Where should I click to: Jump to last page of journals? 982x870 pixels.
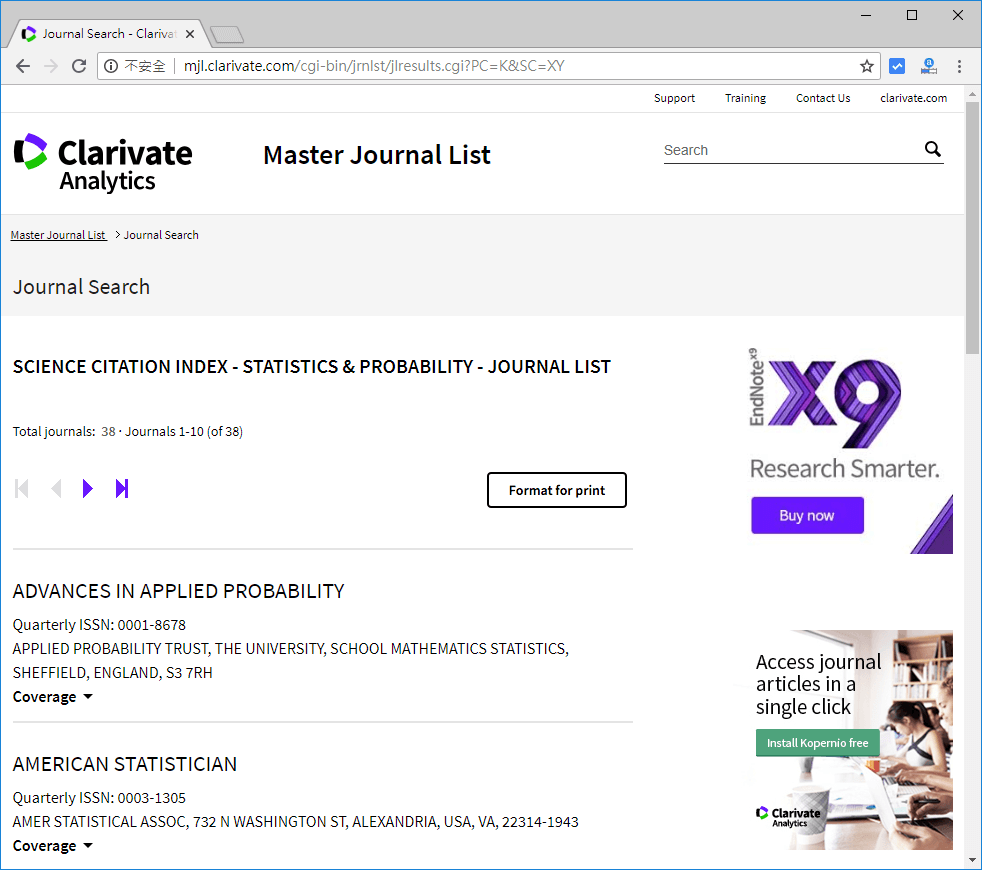tap(122, 489)
